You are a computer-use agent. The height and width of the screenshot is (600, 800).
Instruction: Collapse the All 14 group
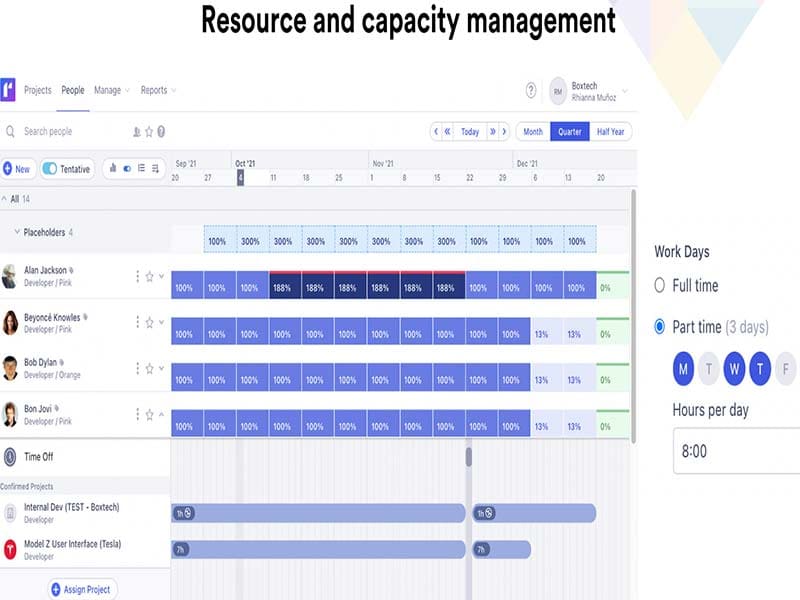pyautogui.click(x=4, y=198)
